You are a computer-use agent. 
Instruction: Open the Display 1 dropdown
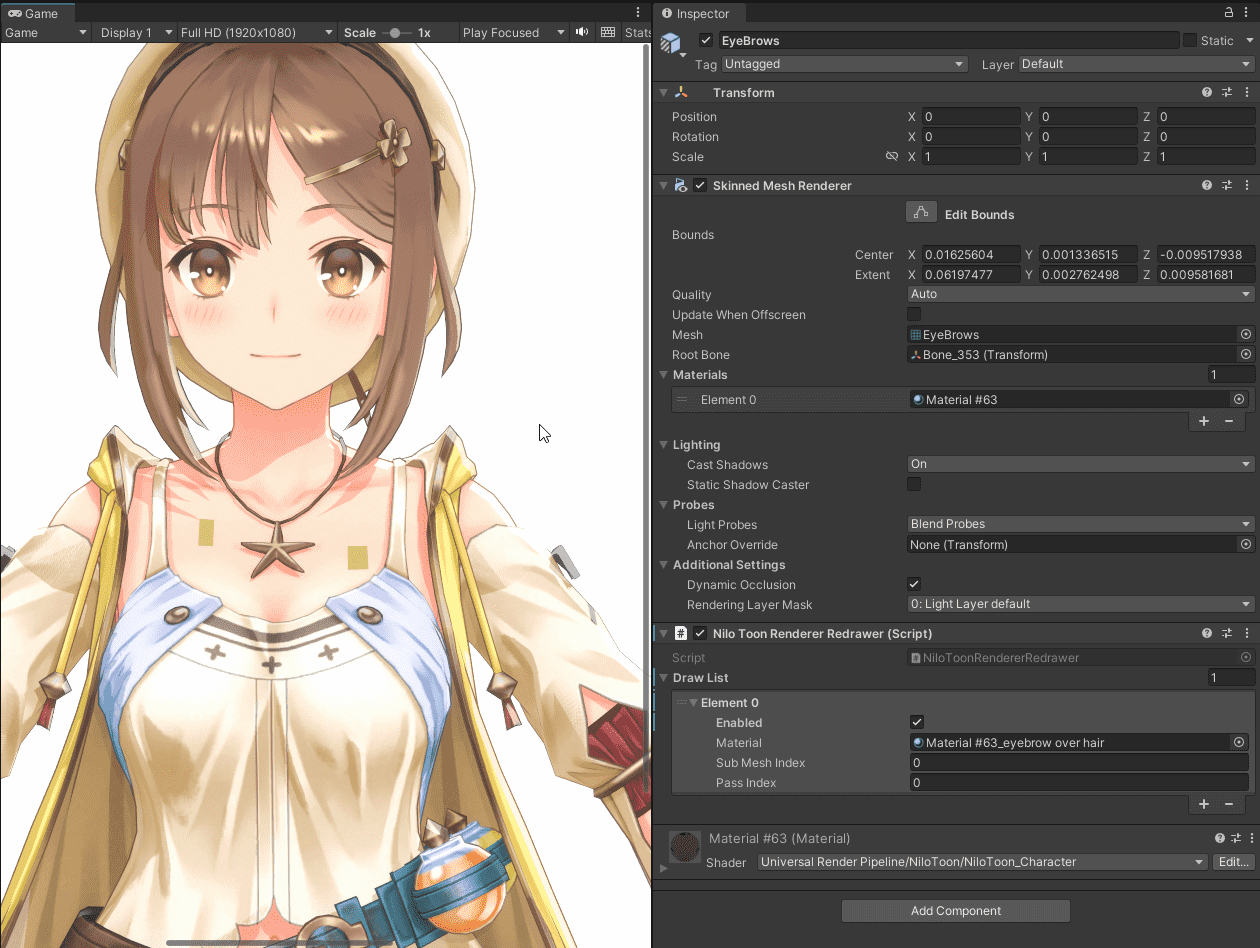135,32
